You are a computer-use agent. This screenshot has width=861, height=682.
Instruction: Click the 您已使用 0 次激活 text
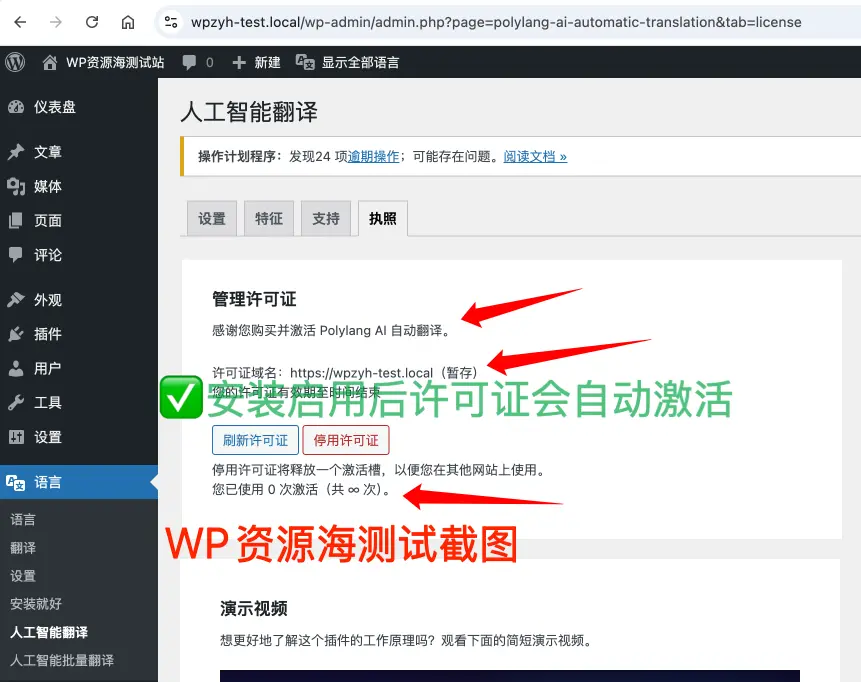pos(301,489)
